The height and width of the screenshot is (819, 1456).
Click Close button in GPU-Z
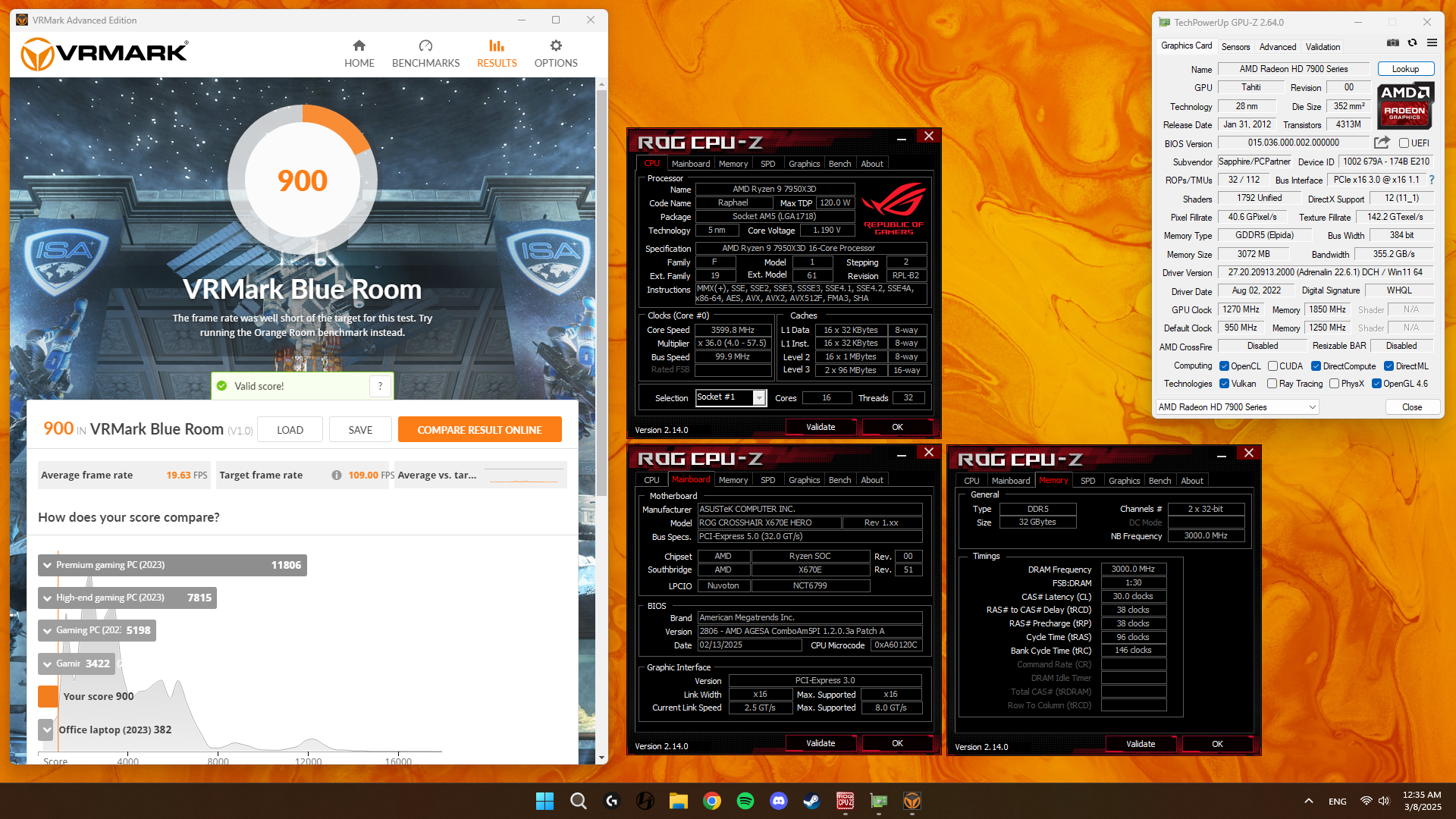[x=1412, y=407]
